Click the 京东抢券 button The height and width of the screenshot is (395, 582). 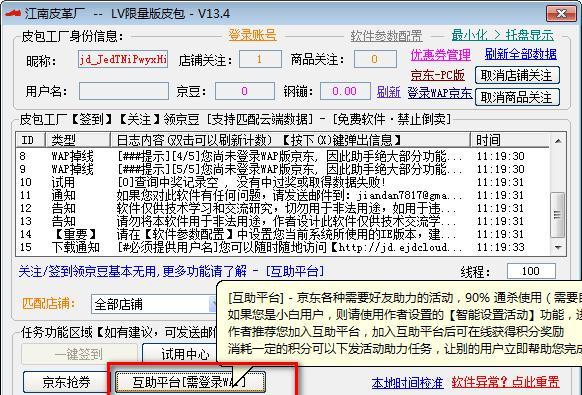[x=66, y=382]
